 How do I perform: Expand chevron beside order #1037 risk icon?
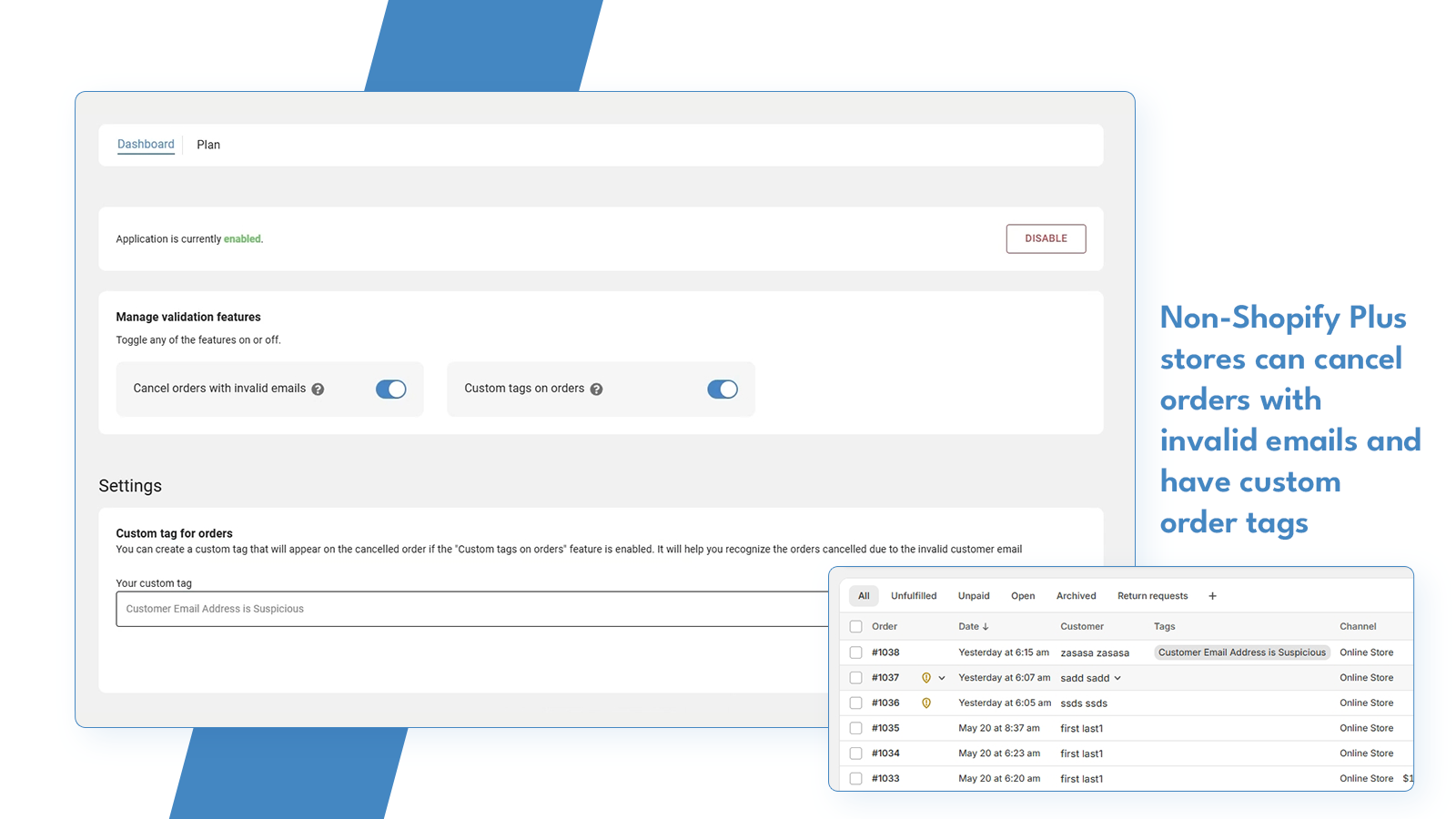point(942,678)
